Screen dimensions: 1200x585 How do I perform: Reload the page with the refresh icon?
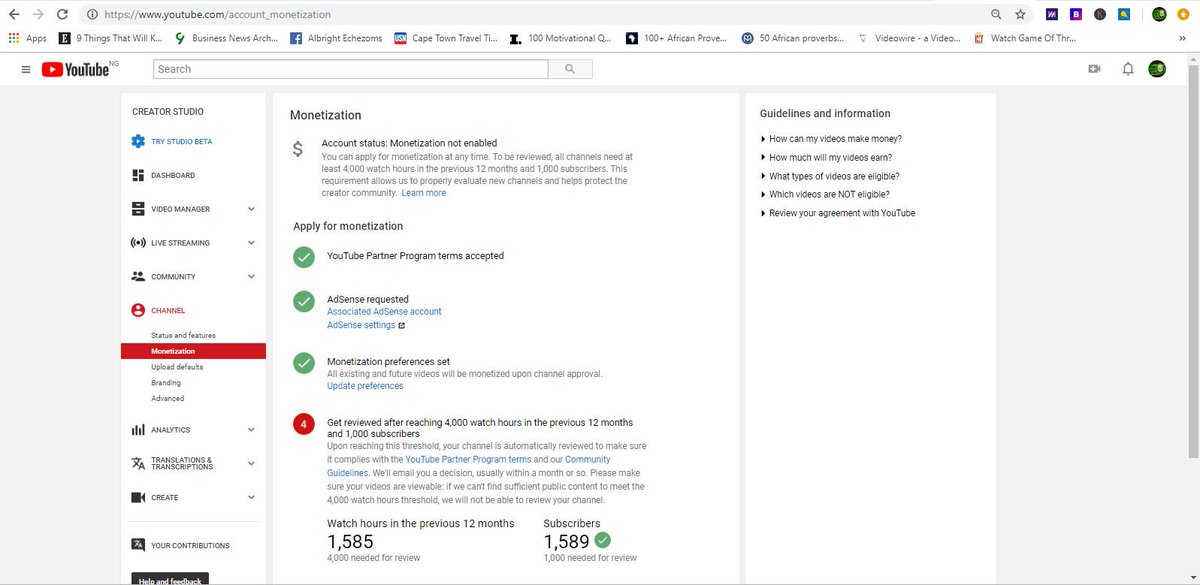[x=62, y=15]
